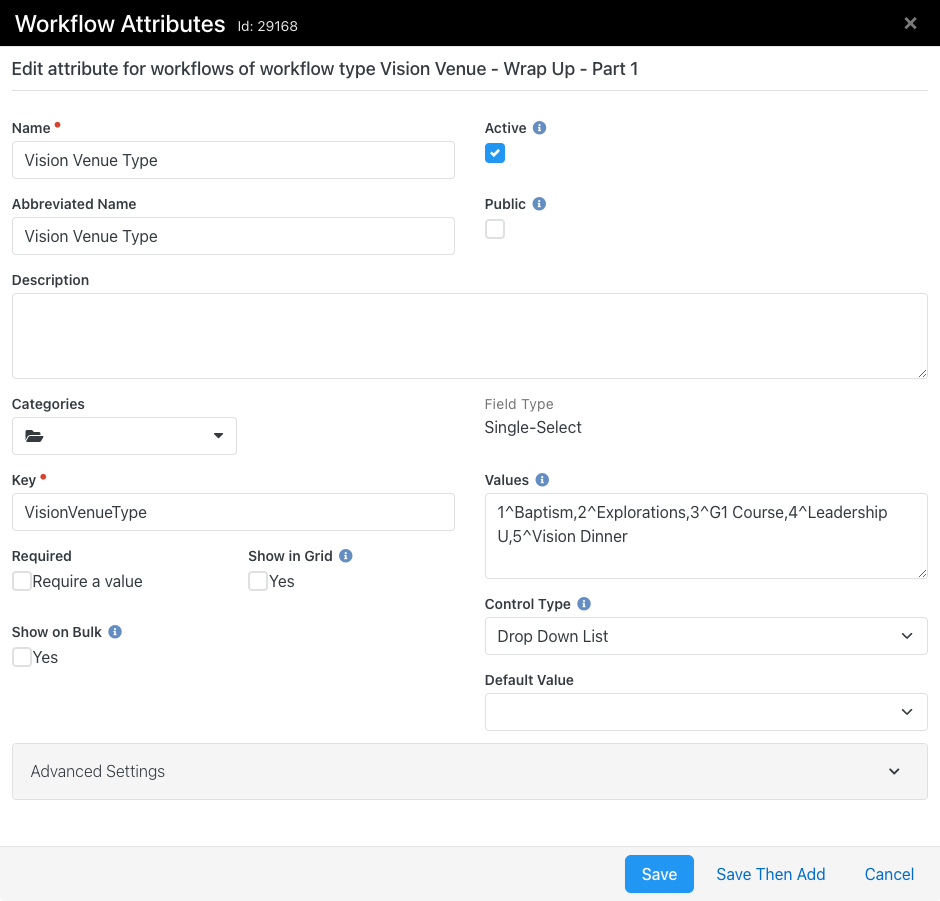Image resolution: width=940 pixels, height=901 pixels.
Task: Click the Public info icon
Action: click(540, 204)
